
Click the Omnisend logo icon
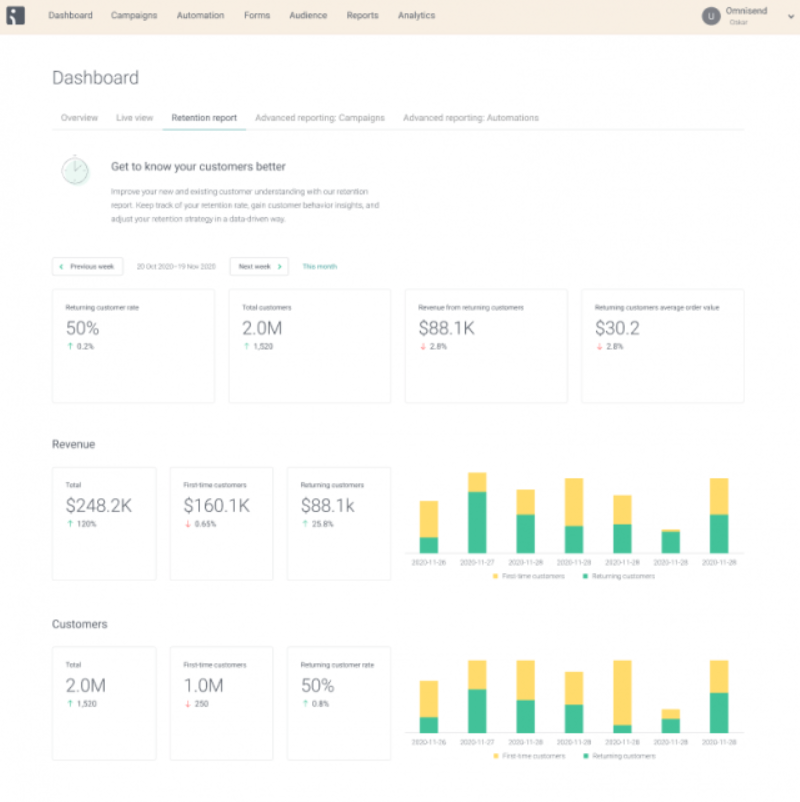[x=15, y=15]
